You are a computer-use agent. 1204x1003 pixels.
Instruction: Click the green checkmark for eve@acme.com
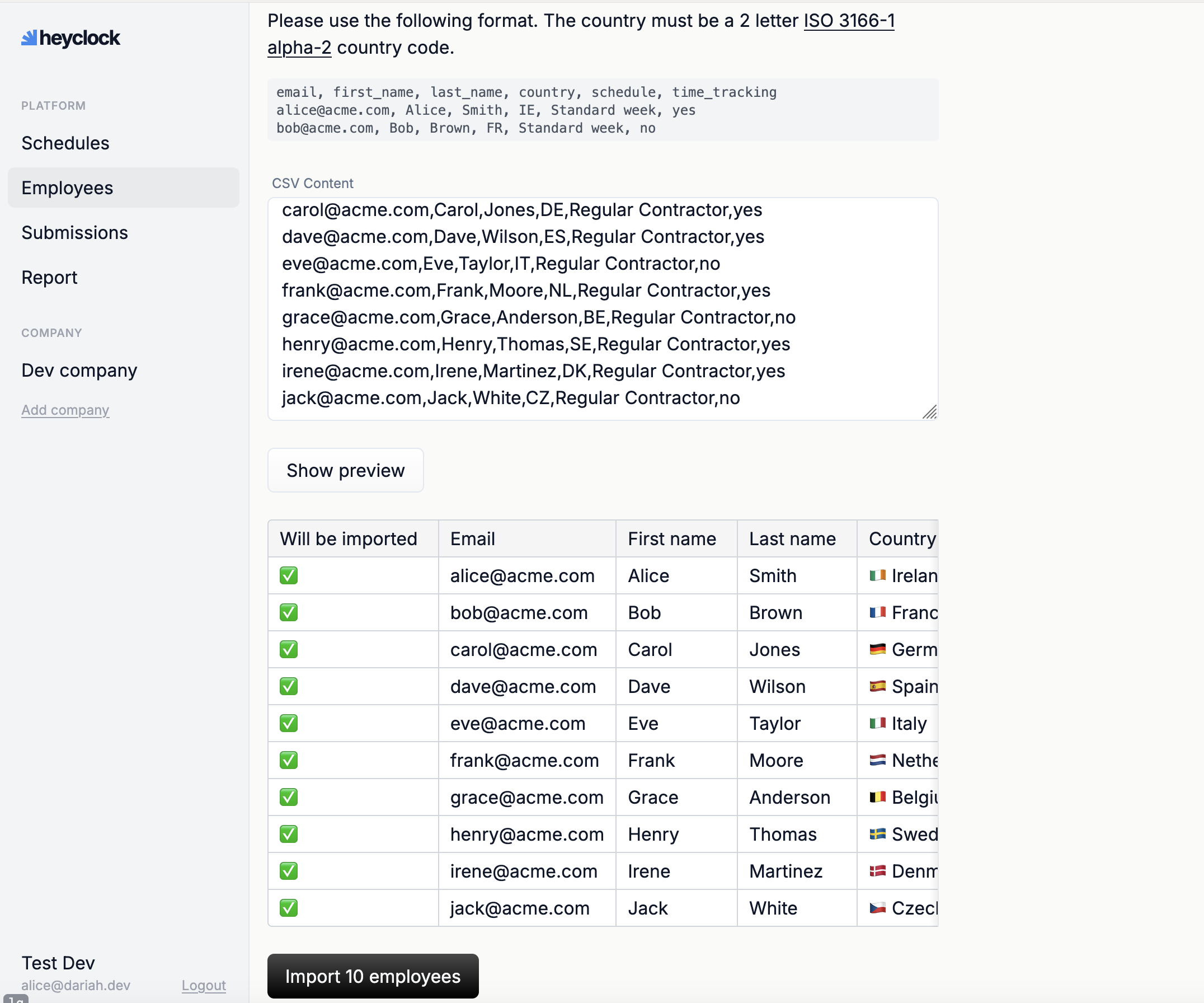pos(288,723)
